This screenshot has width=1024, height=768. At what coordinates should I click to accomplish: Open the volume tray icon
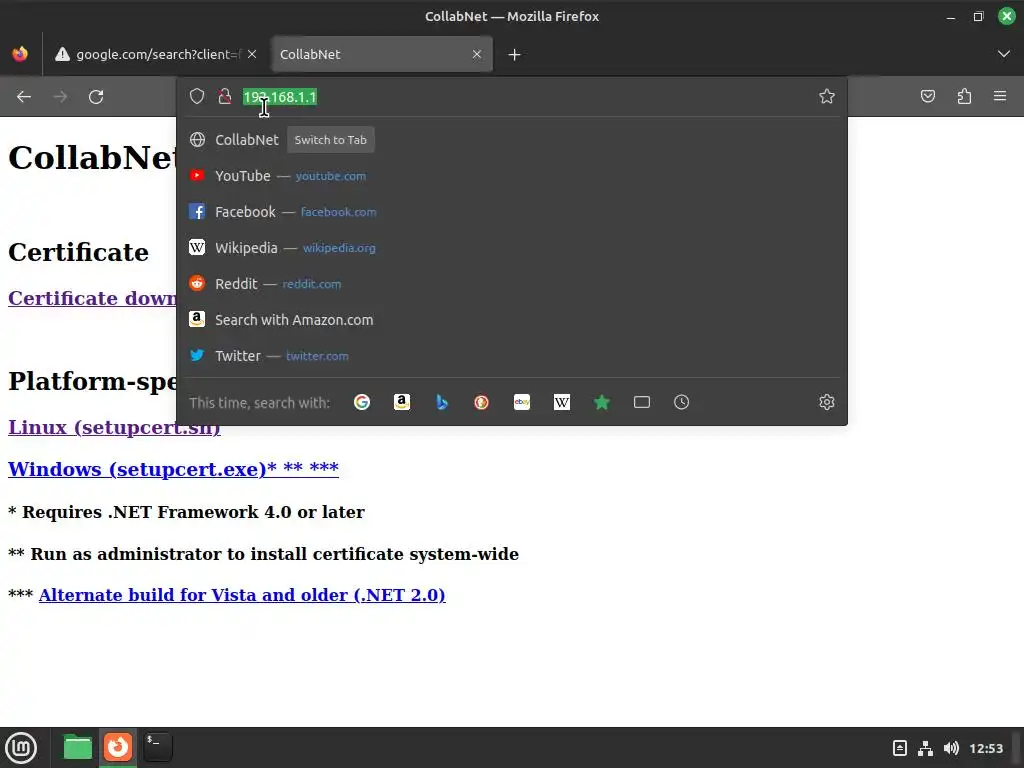coord(951,748)
